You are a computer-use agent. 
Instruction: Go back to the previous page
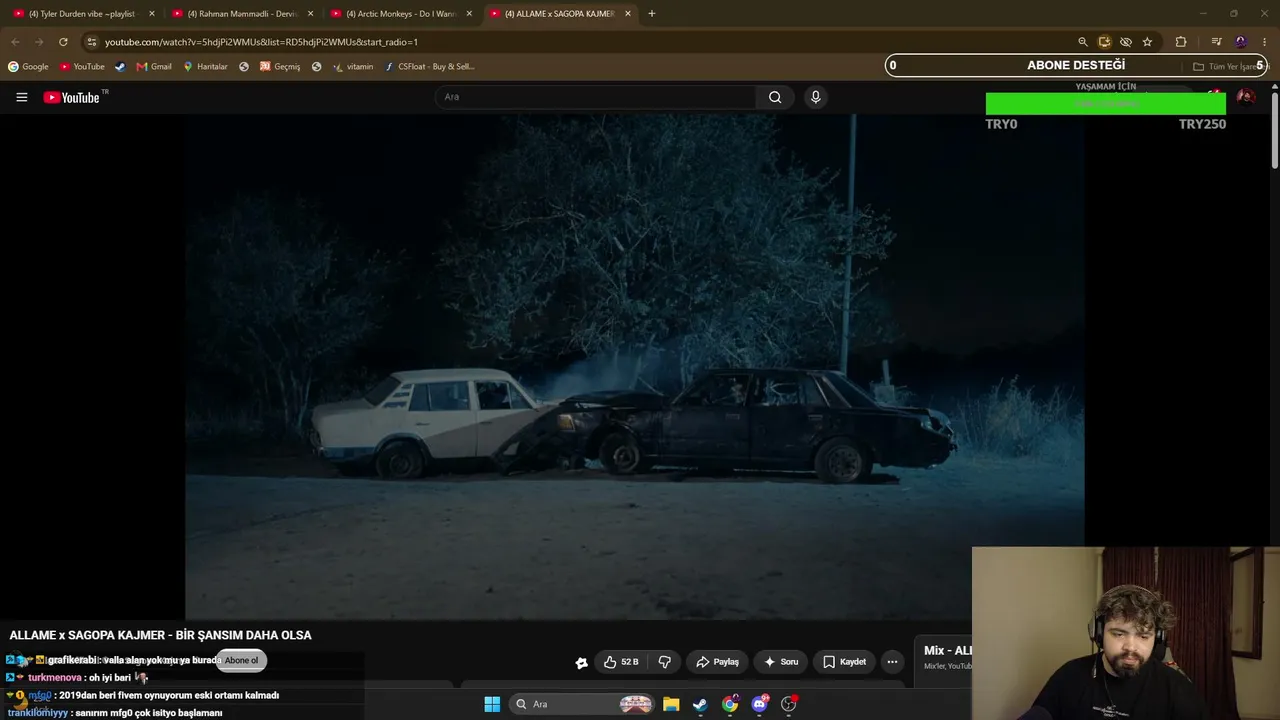point(15,42)
